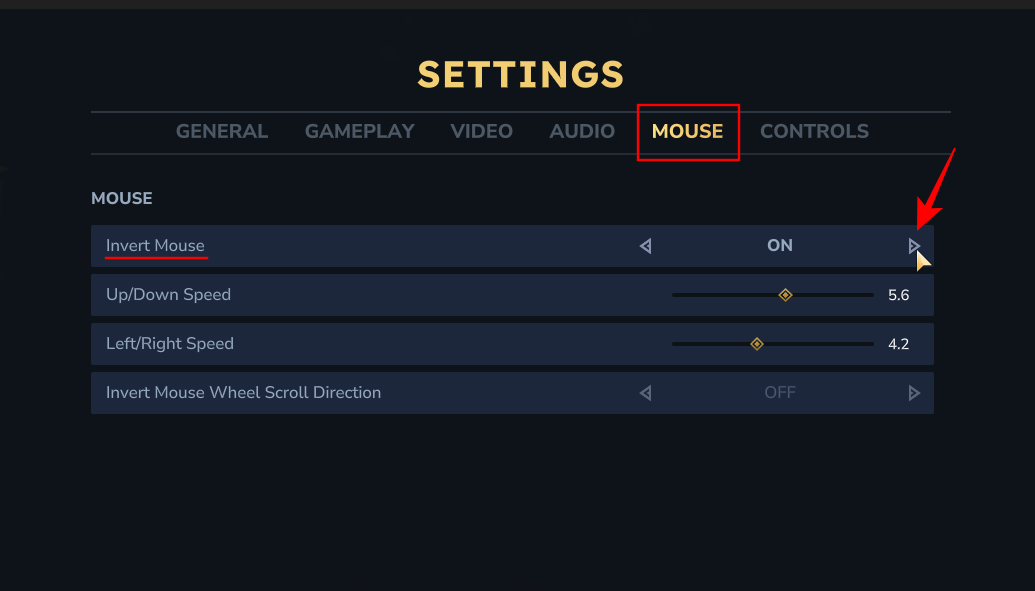Click the Up/Down Speed value 5.6
The image size is (1035, 591).
898,295
